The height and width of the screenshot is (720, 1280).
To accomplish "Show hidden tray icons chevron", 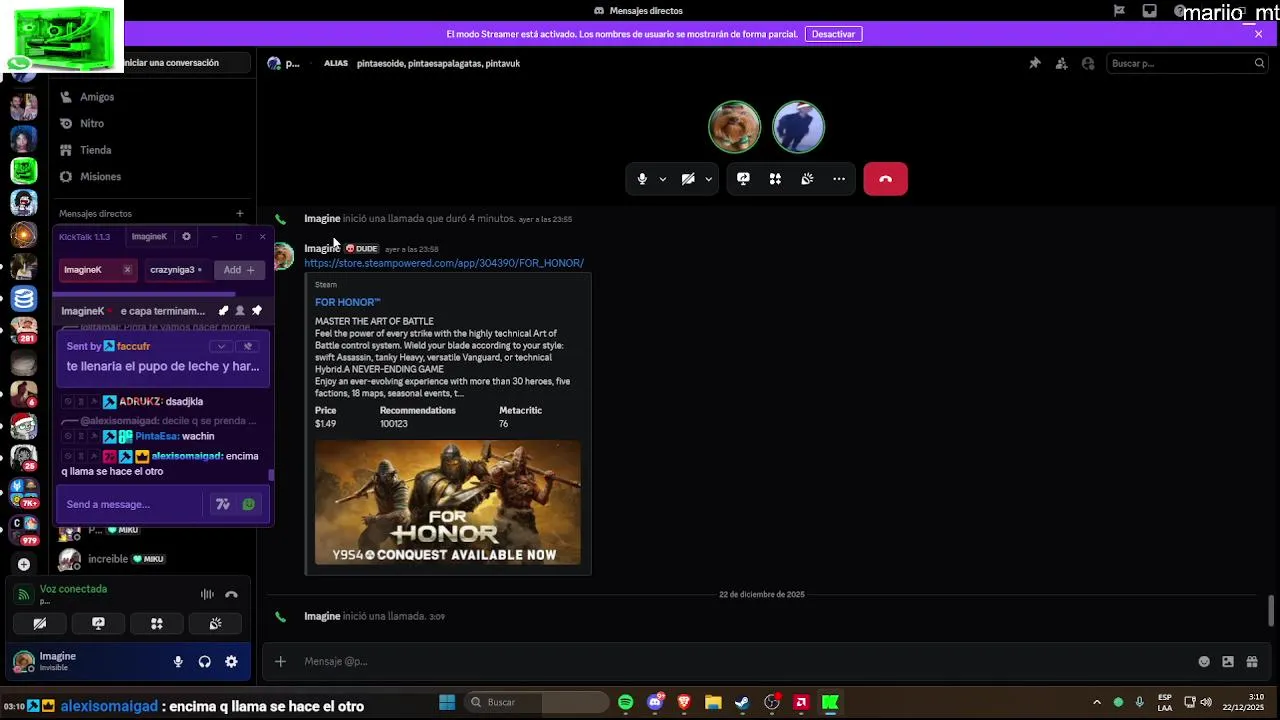I will (1097, 702).
